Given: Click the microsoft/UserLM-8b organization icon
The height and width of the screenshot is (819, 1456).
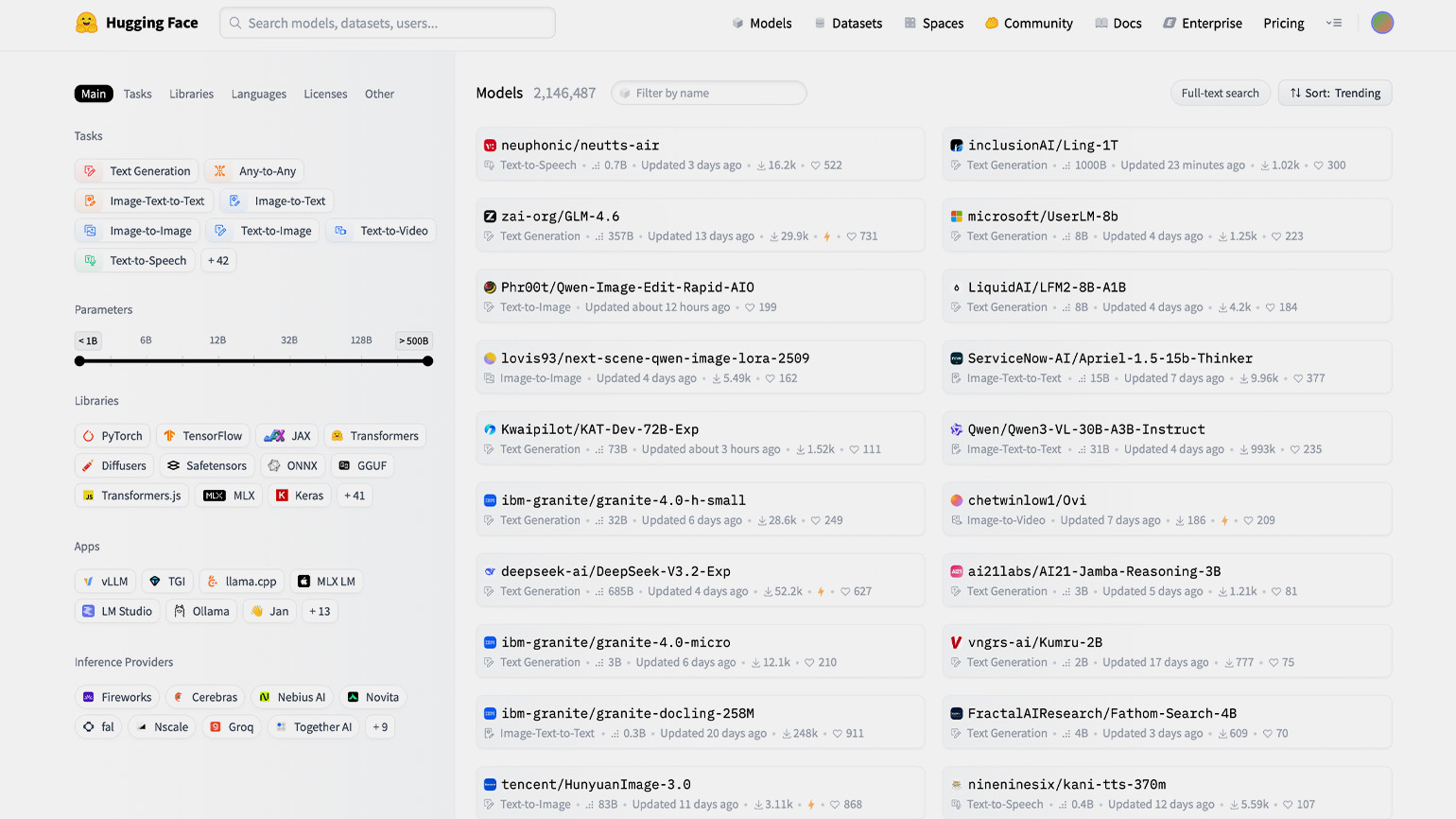Looking at the screenshot, I should coord(956,217).
